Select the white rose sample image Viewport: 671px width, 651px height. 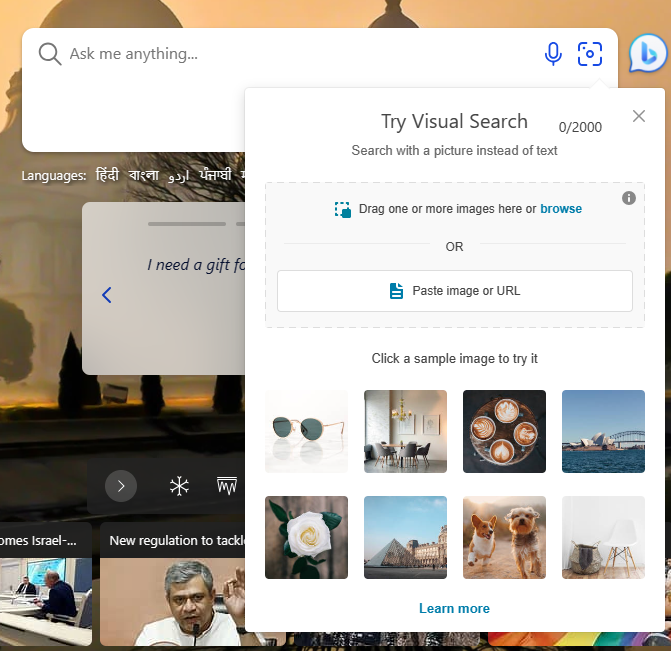pos(306,537)
